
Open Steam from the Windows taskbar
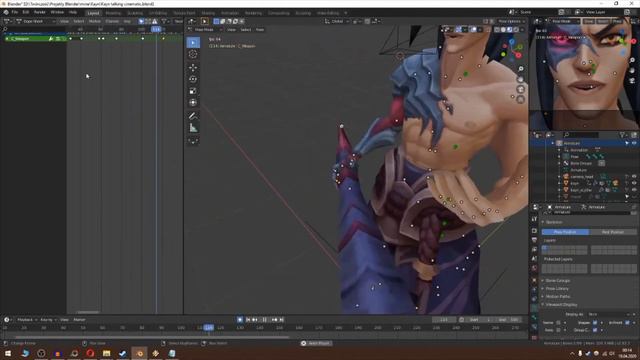click(122, 353)
